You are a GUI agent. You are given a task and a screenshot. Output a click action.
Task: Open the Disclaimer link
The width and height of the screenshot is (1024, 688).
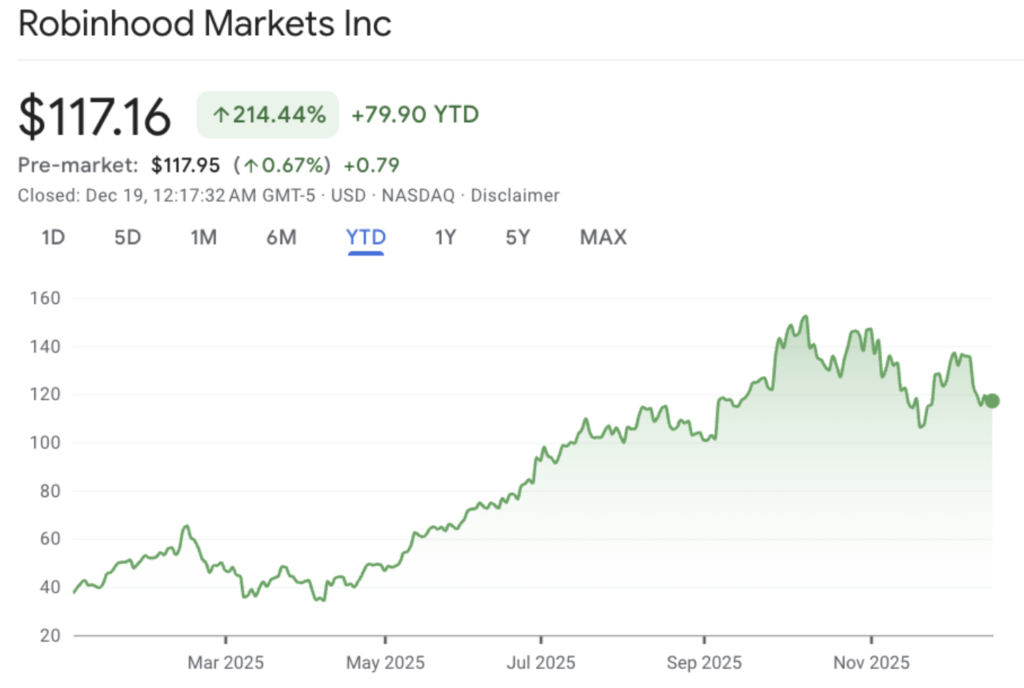coord(515,195)
